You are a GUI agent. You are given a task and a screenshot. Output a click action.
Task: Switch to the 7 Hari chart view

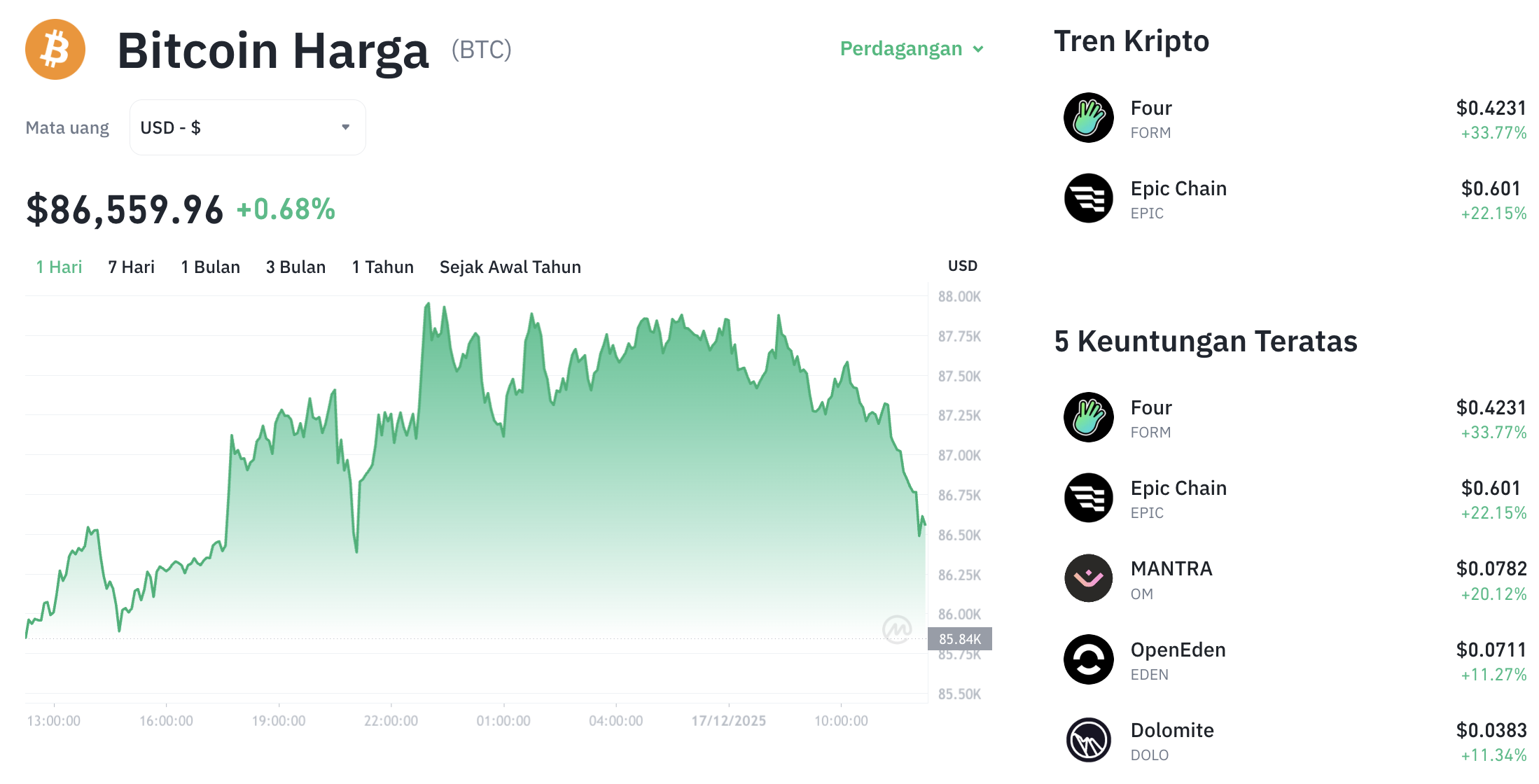(131, 267)
